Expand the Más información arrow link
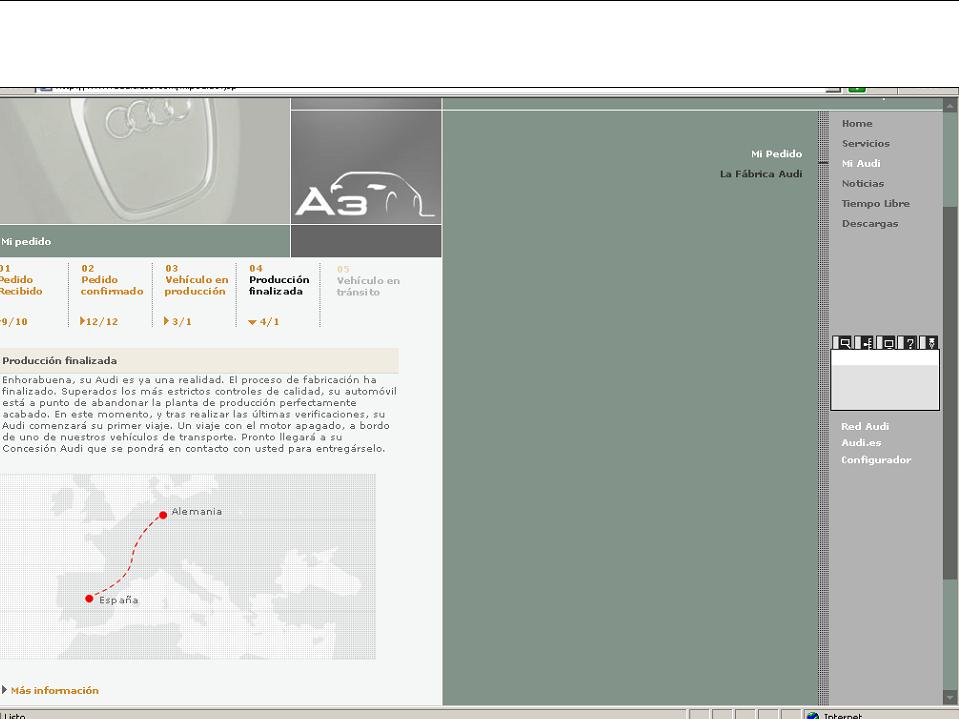The image size is (959, 719). tap(4, 690)
